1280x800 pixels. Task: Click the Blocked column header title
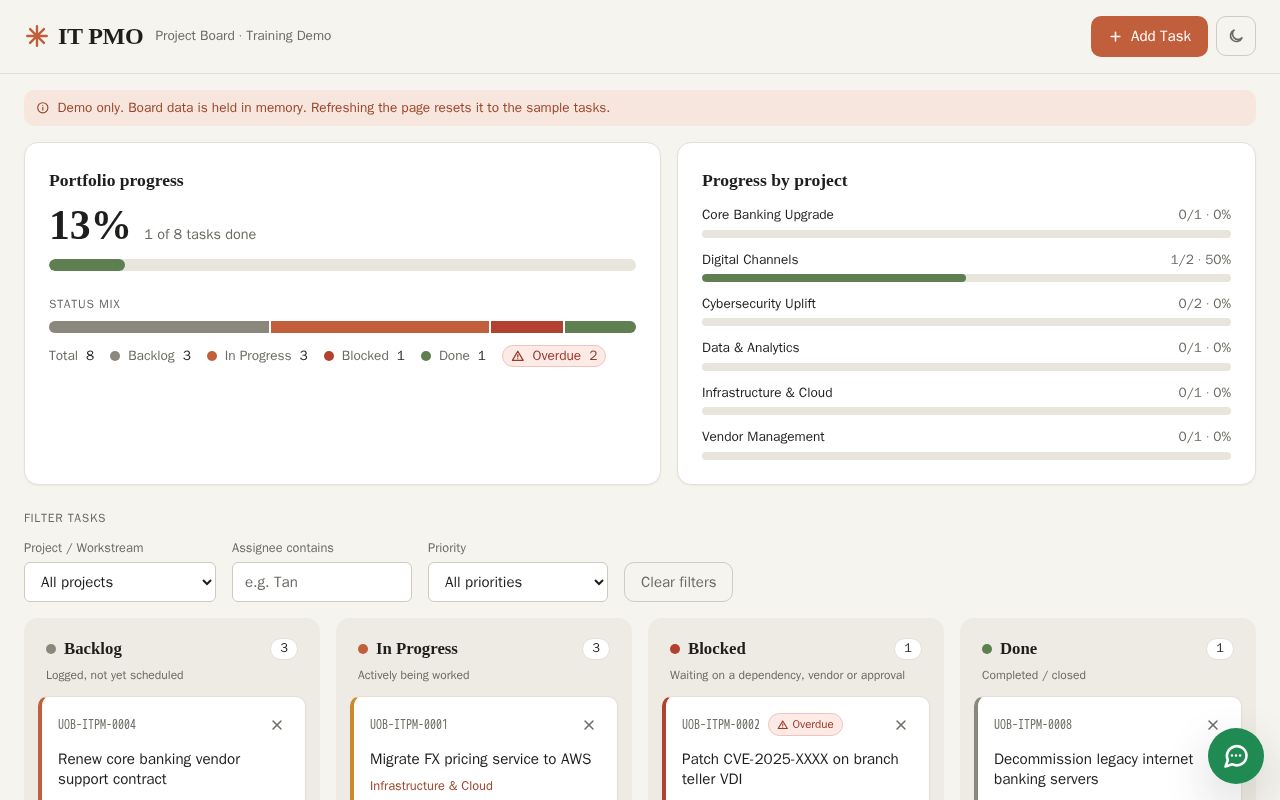717,648
